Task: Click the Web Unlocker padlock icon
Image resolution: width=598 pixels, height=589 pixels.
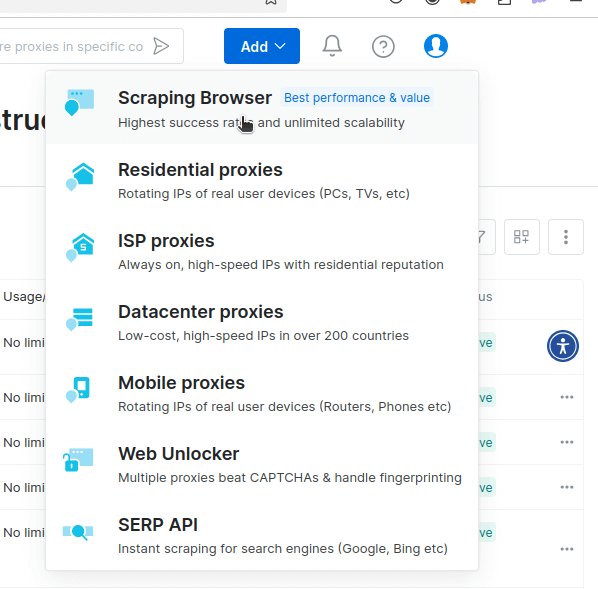Action: pos(78,460)
